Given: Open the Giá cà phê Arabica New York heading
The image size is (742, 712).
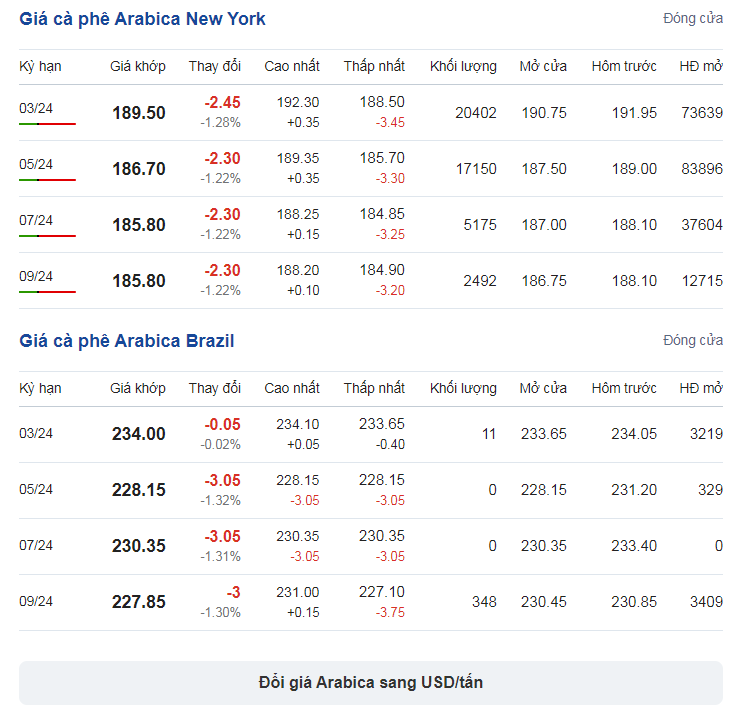Looking at the screenshot, I should [x=142, y=19].
